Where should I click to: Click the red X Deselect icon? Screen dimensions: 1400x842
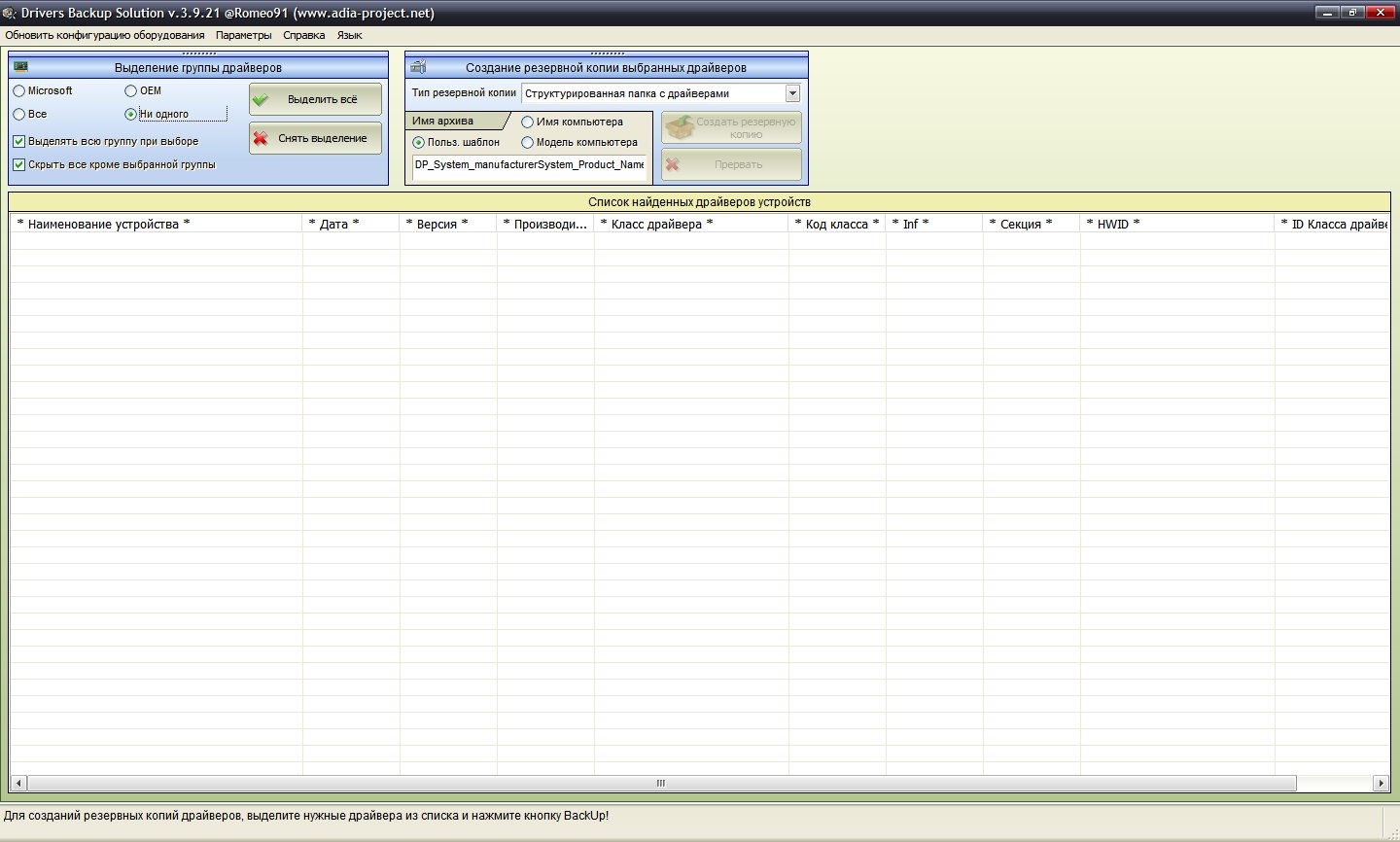261,138
